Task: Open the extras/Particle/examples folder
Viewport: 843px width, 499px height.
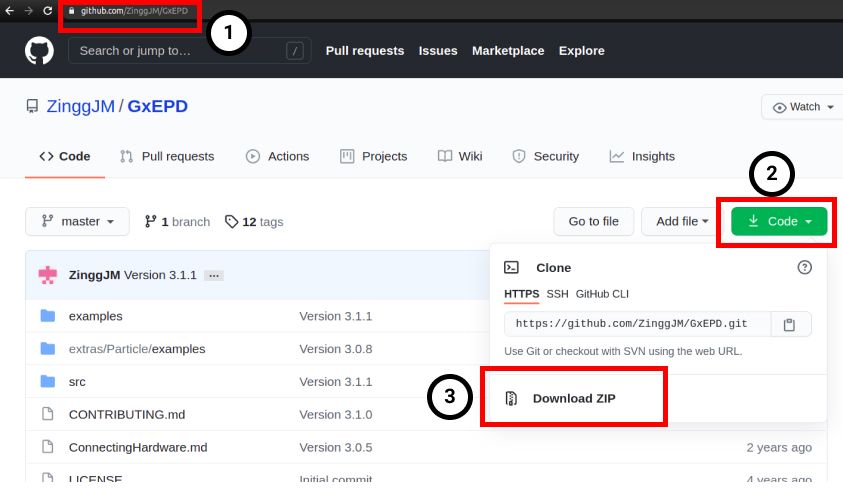Action: coord(137,349)
